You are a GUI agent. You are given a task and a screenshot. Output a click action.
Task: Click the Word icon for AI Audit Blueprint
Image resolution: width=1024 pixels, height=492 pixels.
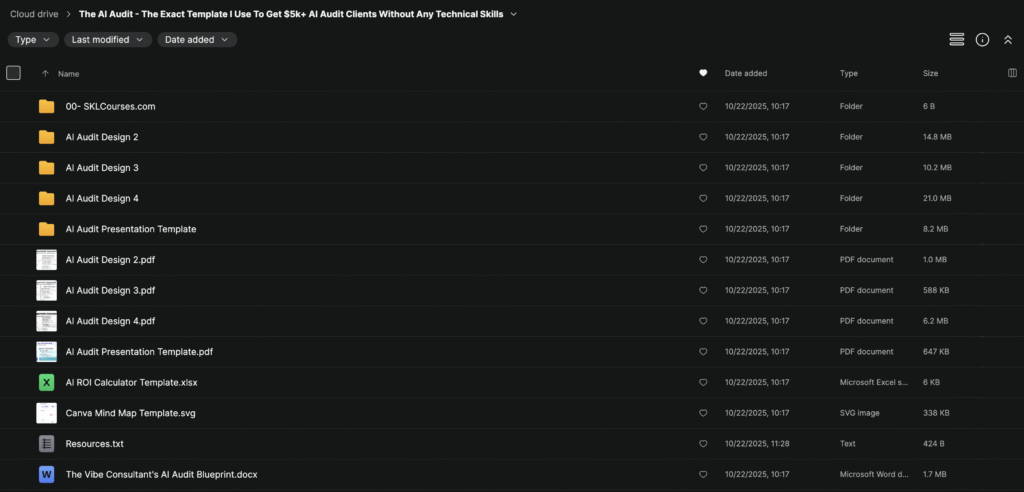tap(46, 474)
